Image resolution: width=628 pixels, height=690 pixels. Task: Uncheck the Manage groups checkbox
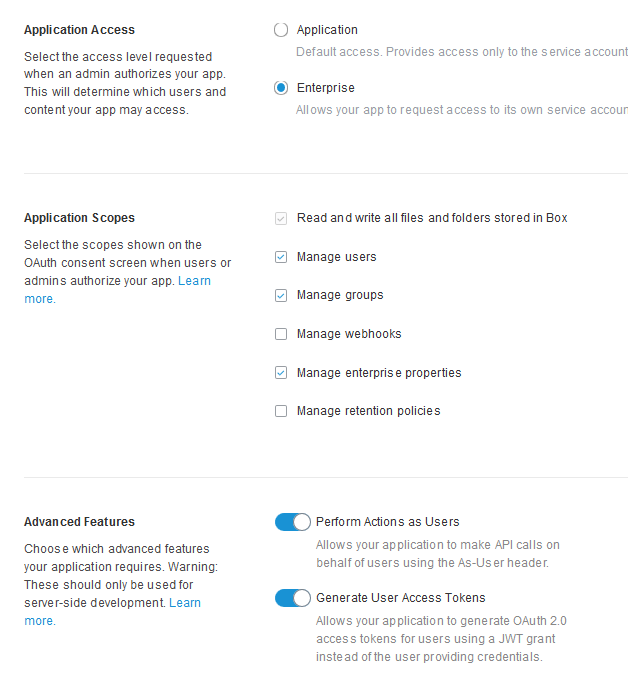pos(281,295)
